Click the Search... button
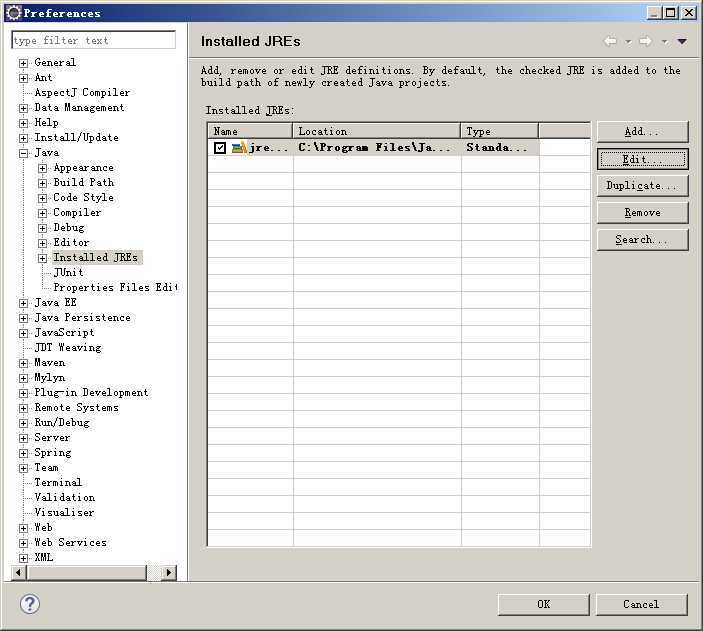703x631 pixels. click(x=642, y=239)
